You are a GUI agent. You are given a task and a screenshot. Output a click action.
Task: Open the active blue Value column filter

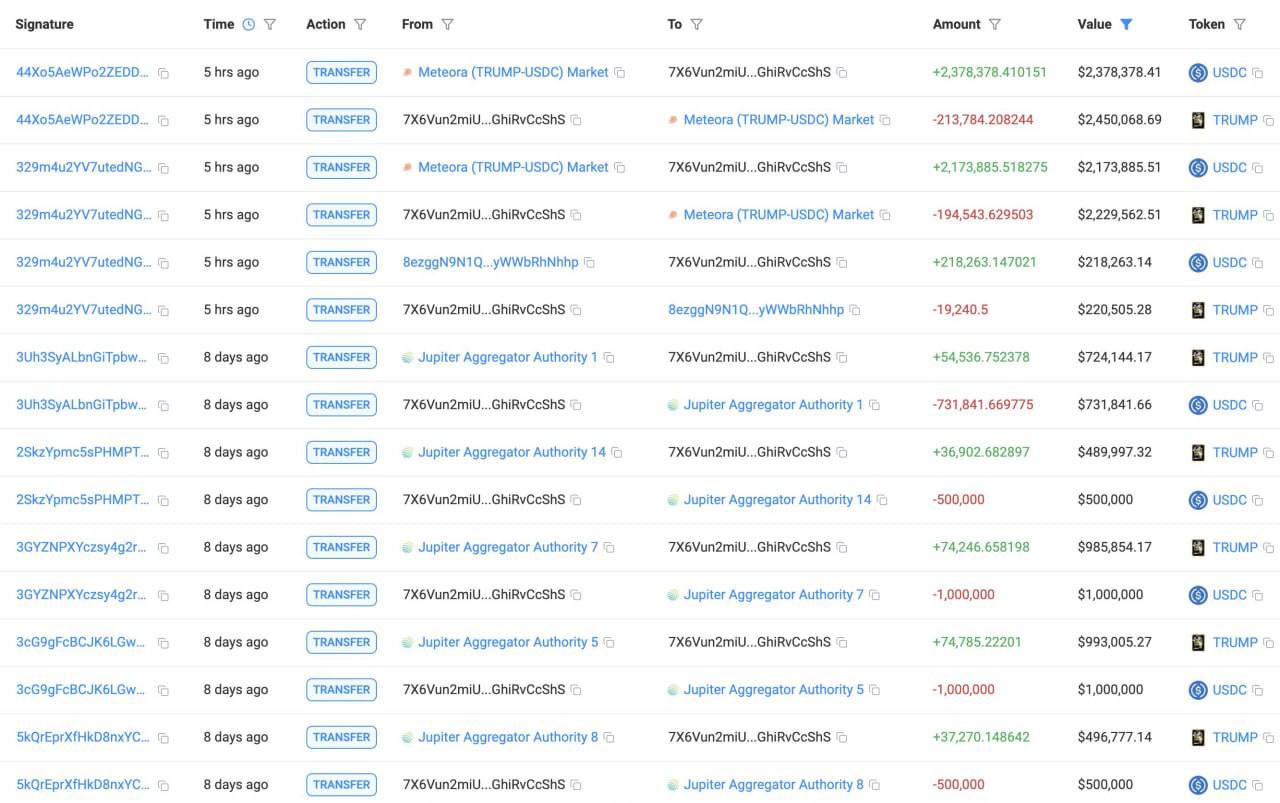pyautogui.click(x=1126, y=24)
